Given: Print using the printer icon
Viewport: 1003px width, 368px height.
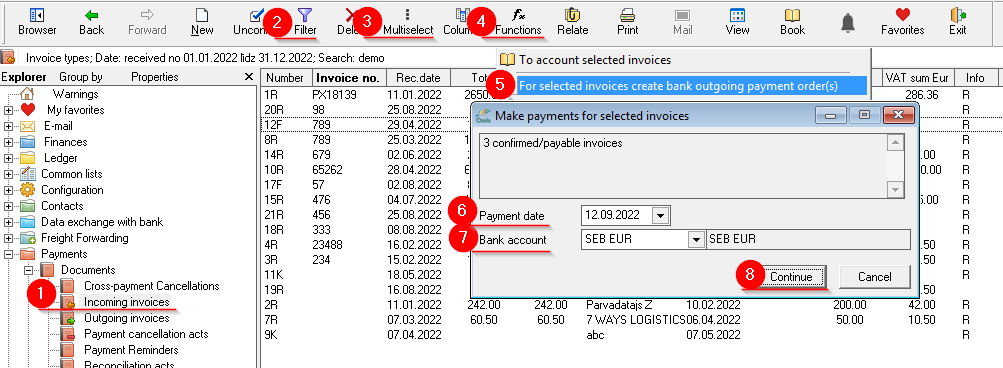Looking at the screenshot, I should click(x=628, y=21).
